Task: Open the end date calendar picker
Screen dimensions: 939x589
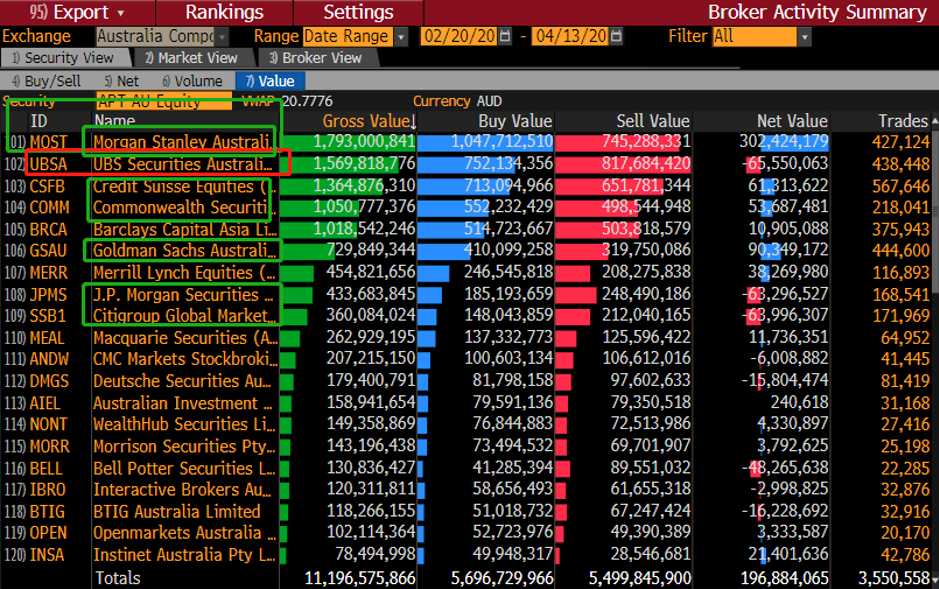Action: point(616,37)
